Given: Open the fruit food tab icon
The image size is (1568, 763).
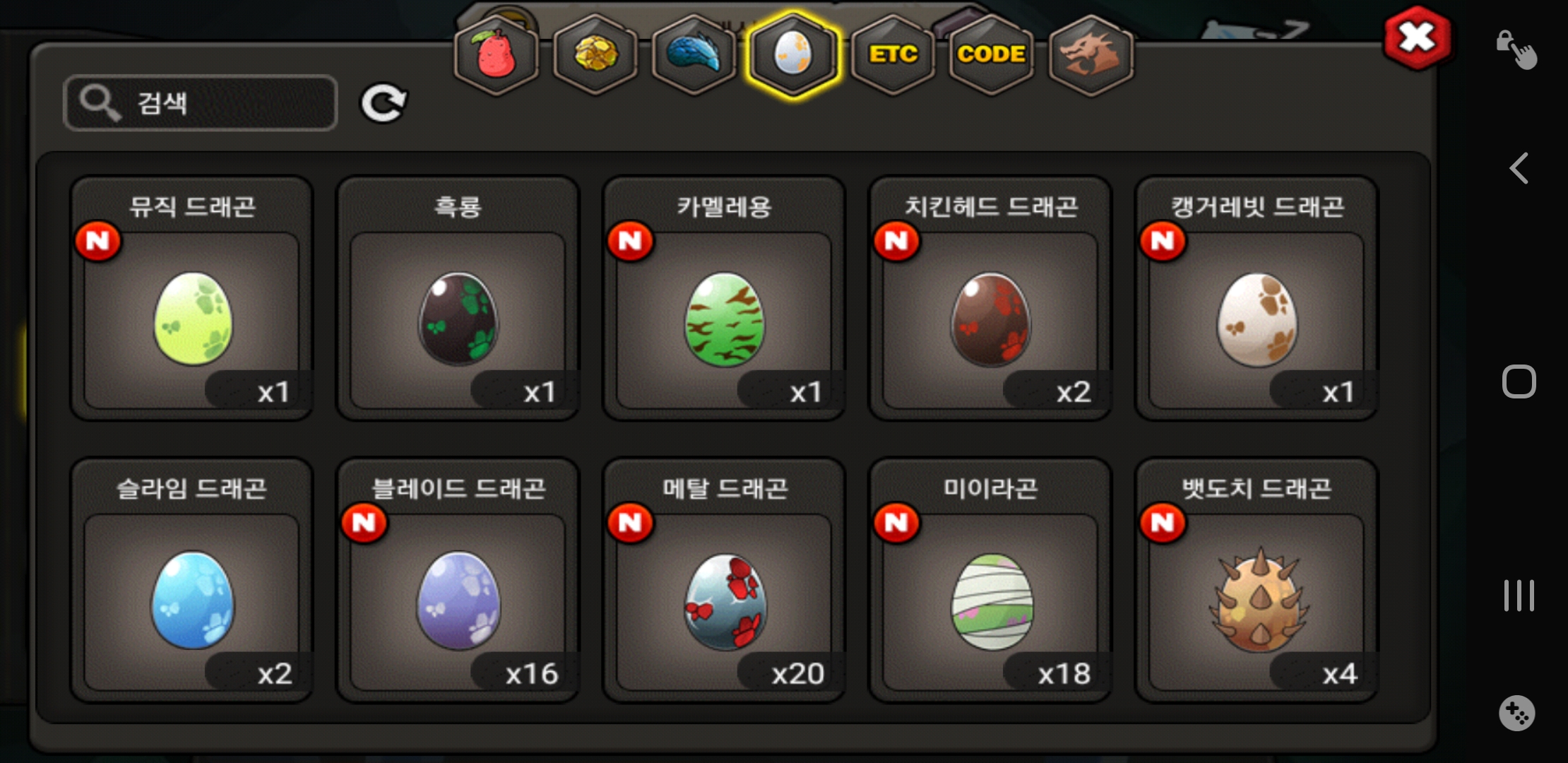Looking at the screenshot, I should point(497,55).
